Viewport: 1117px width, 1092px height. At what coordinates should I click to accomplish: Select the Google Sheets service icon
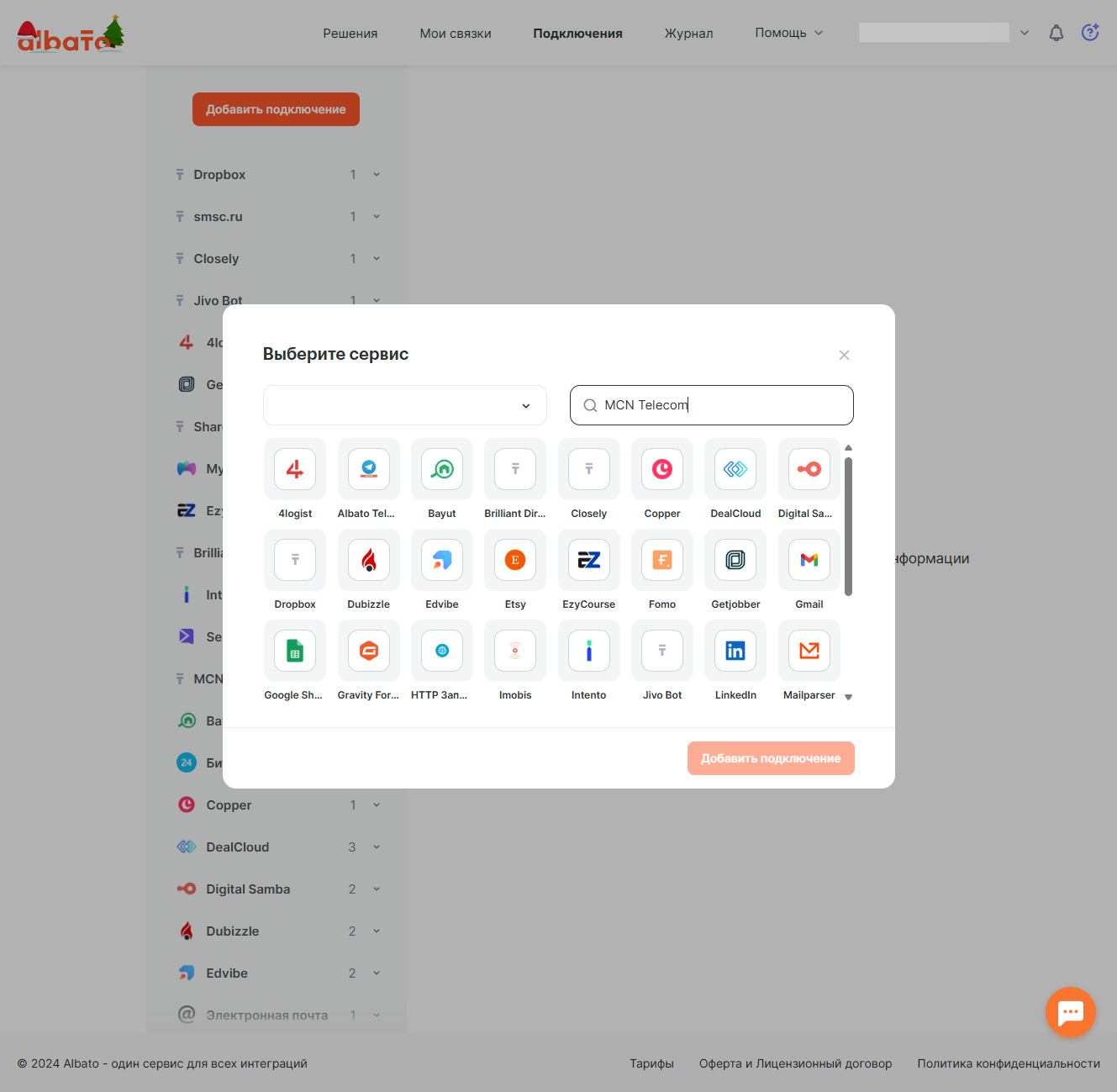pos(295,651)
